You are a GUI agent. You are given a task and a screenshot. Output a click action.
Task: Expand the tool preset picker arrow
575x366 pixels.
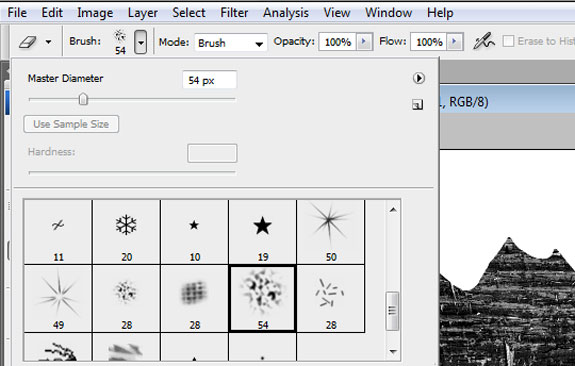point(48,42)
